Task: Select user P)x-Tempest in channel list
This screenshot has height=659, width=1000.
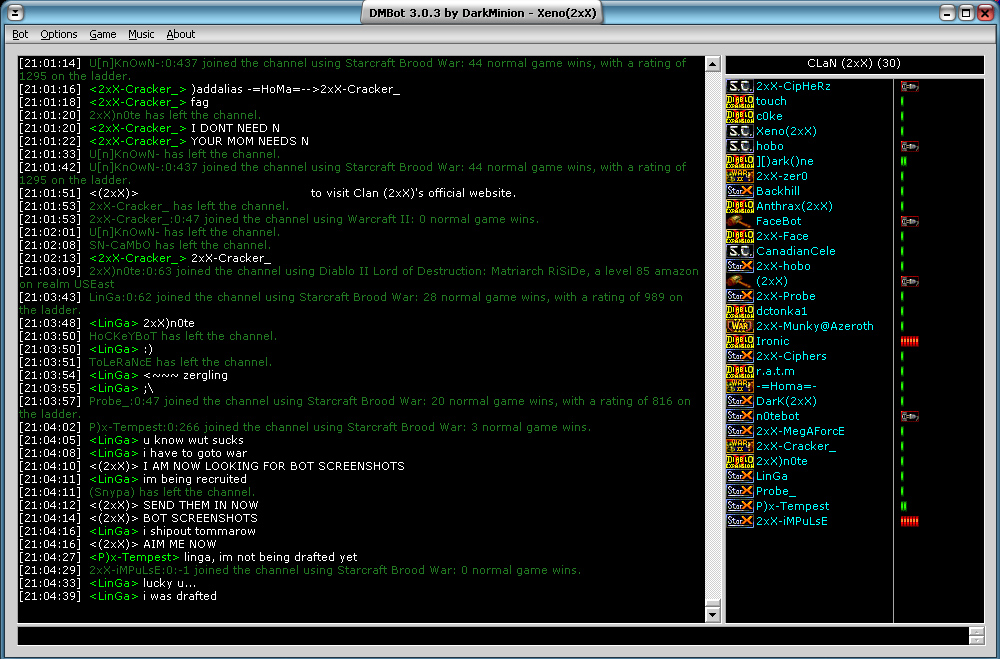Action: coord(793,506)
